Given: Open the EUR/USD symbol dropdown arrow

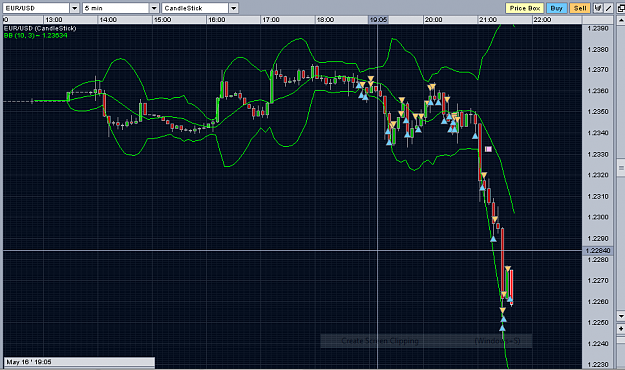Looking at the screenshot, I should 75,8.
